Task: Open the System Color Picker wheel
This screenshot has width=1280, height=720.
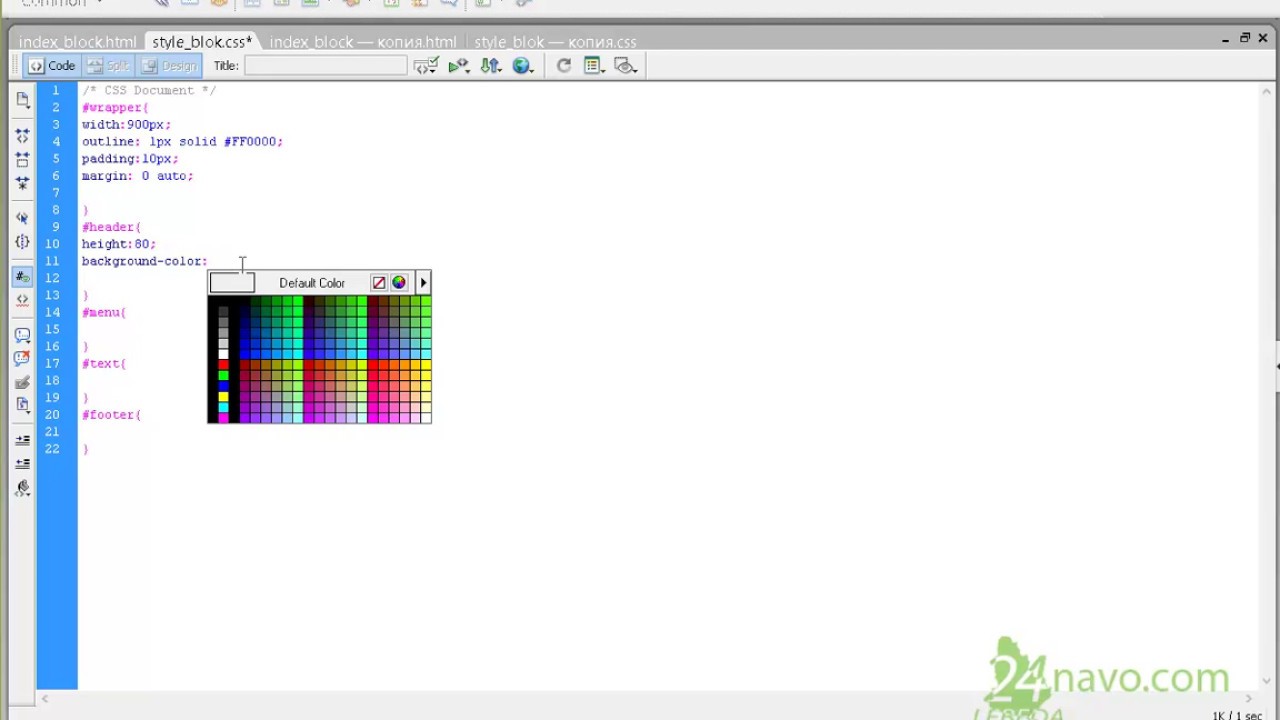Action: point(399,283)
